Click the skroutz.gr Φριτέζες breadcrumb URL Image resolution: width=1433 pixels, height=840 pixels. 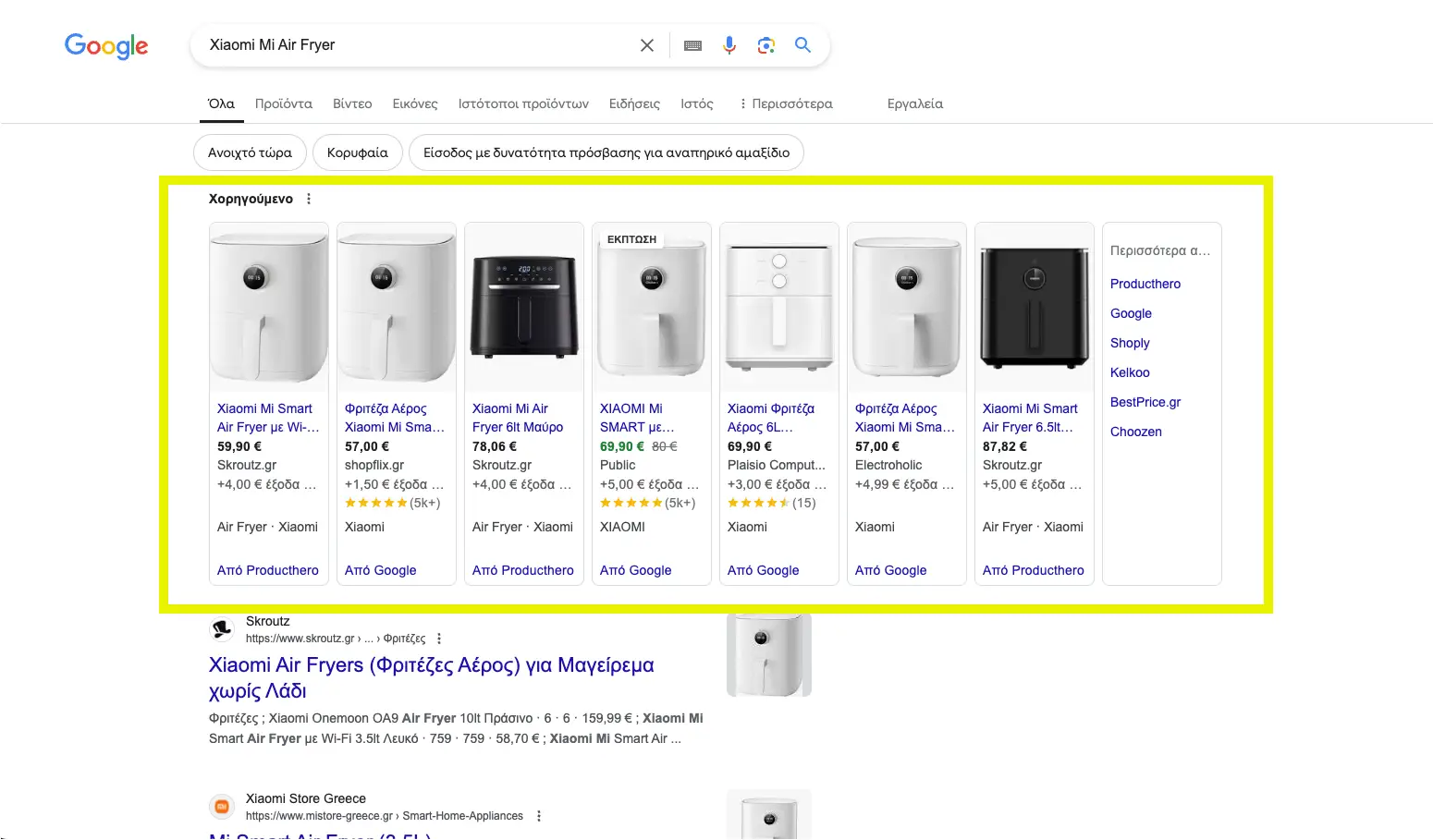coord(336,639)
